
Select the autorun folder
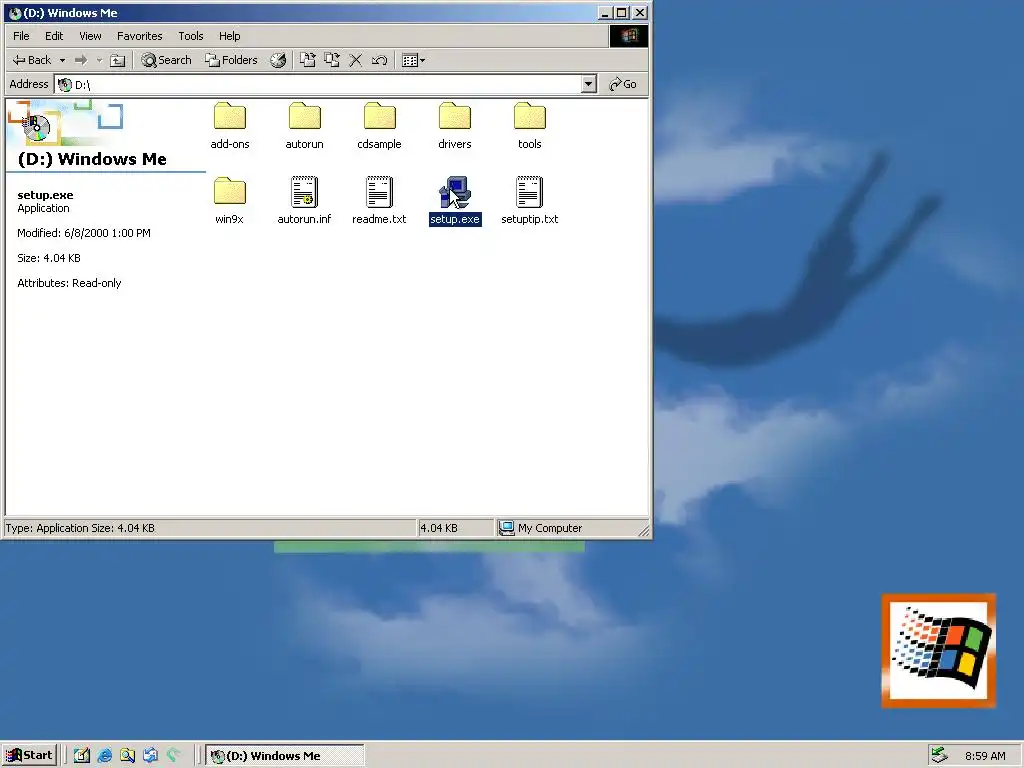[x=304, y=125]
